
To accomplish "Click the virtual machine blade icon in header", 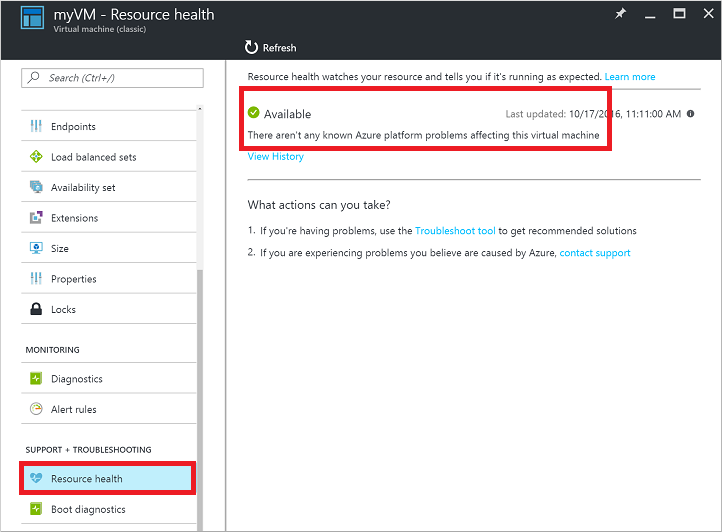I will [x=32, y=18].
